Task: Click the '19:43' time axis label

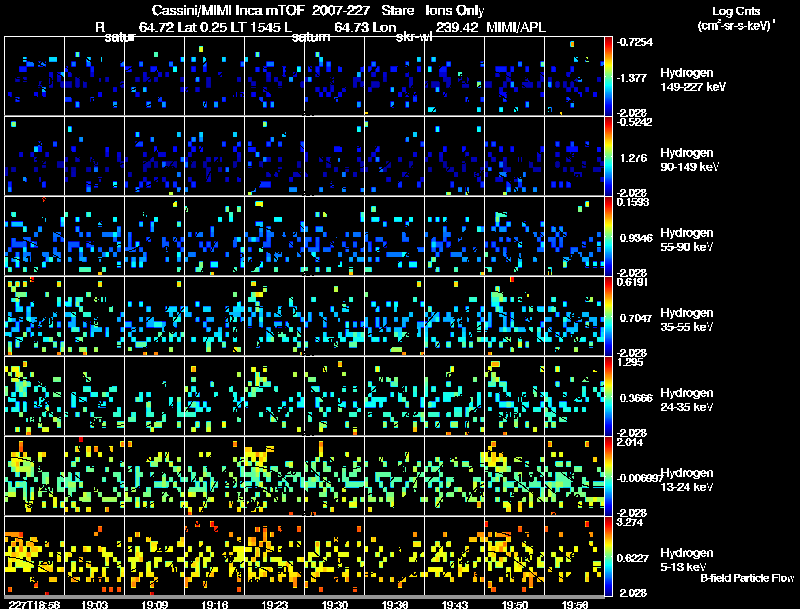Action: click(x=455, y=604)
